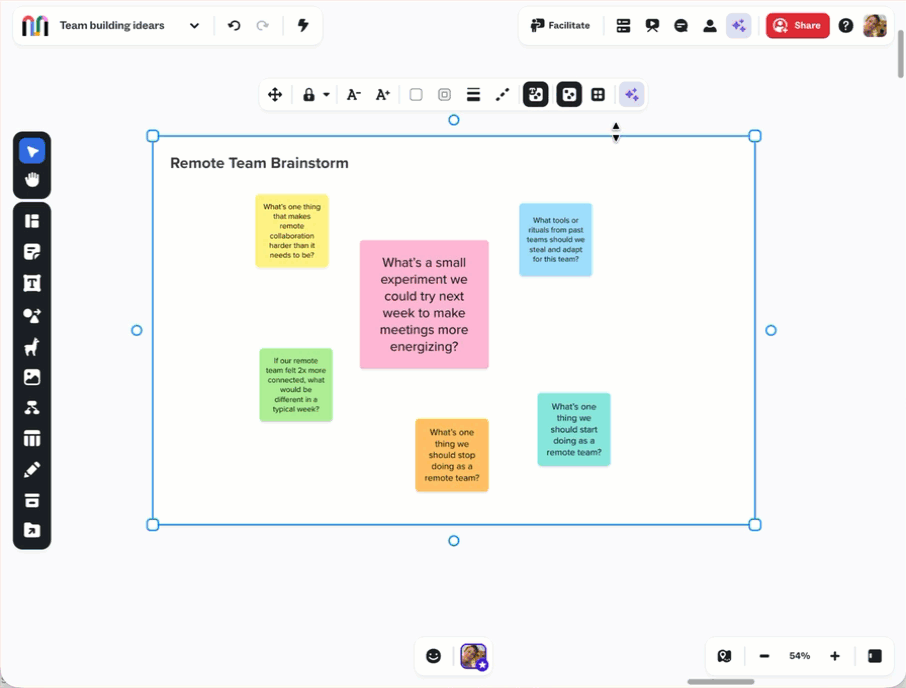Decrease font size with A- button
The image size is (906, 688).
(354, 94)
